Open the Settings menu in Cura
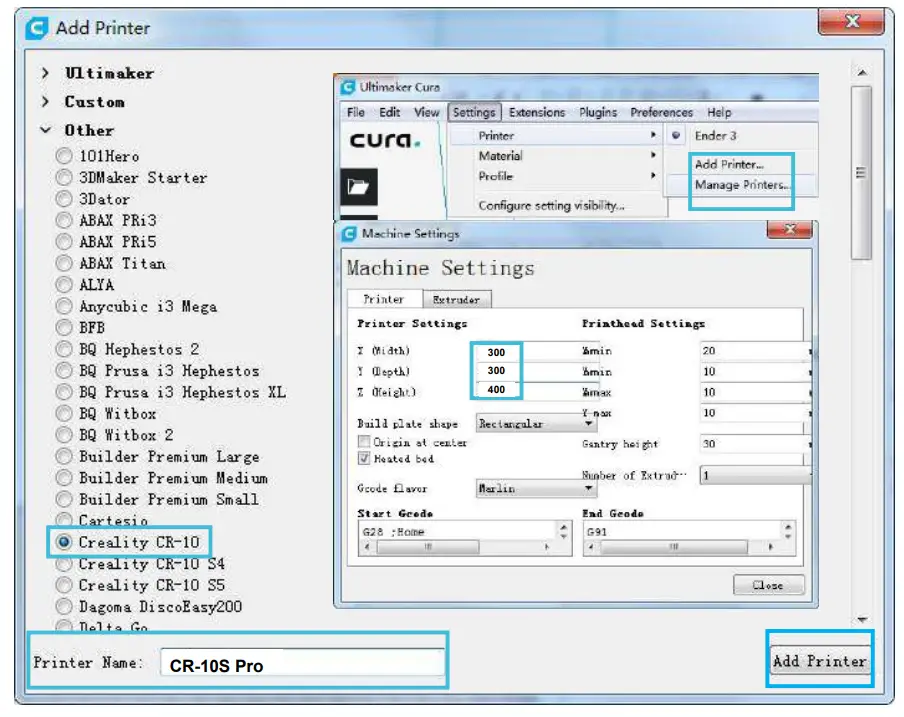Viewport: 904px width, 717px height. click(x=474, y=112)
